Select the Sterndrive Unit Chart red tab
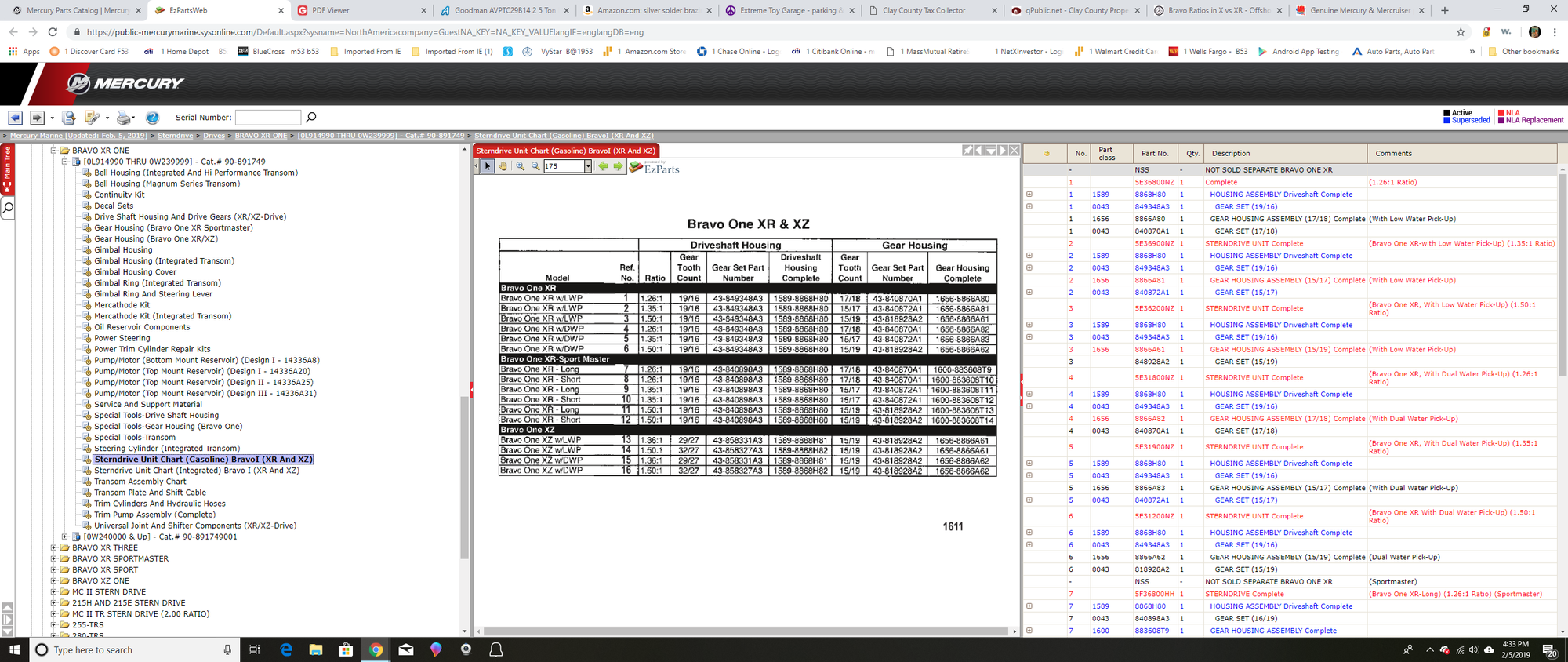1568x662 pixels. (565, 151)
